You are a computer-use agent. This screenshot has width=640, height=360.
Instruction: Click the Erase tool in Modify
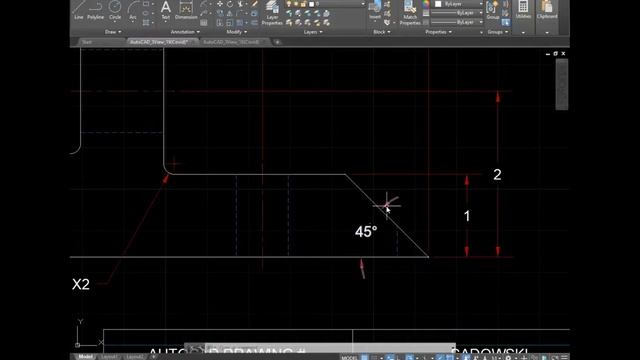254,4
